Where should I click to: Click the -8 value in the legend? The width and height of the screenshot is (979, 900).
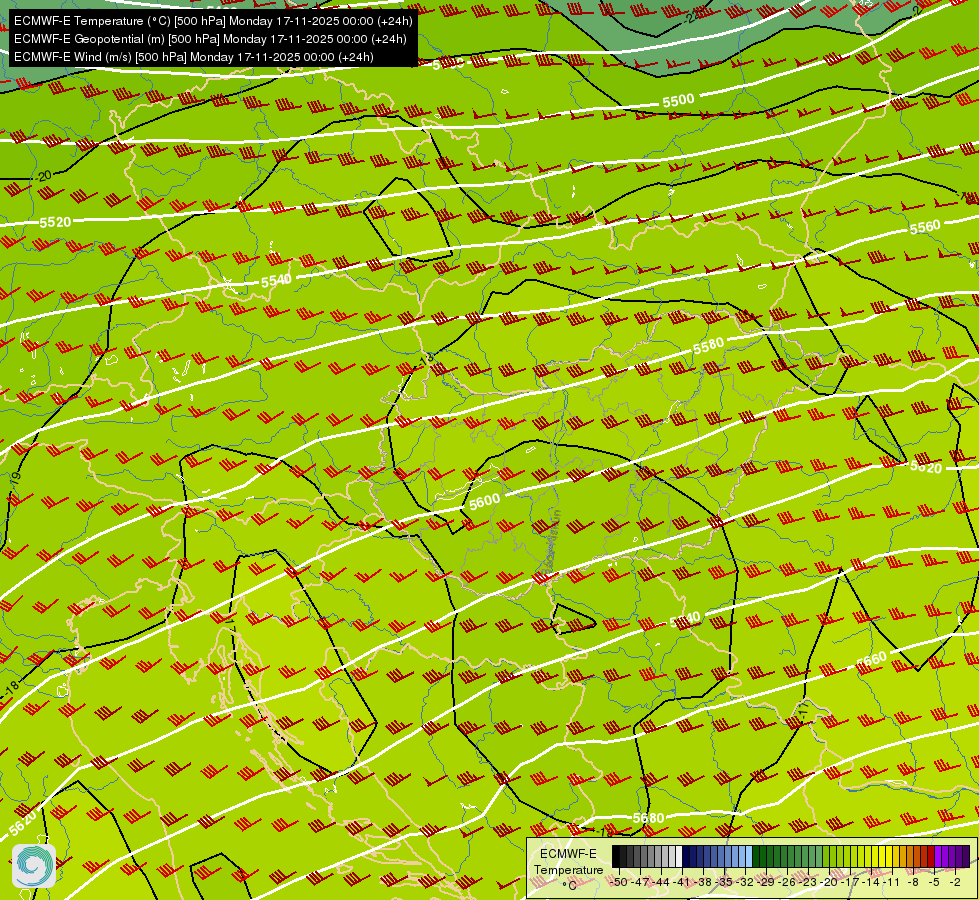click(x=913, y=882)
